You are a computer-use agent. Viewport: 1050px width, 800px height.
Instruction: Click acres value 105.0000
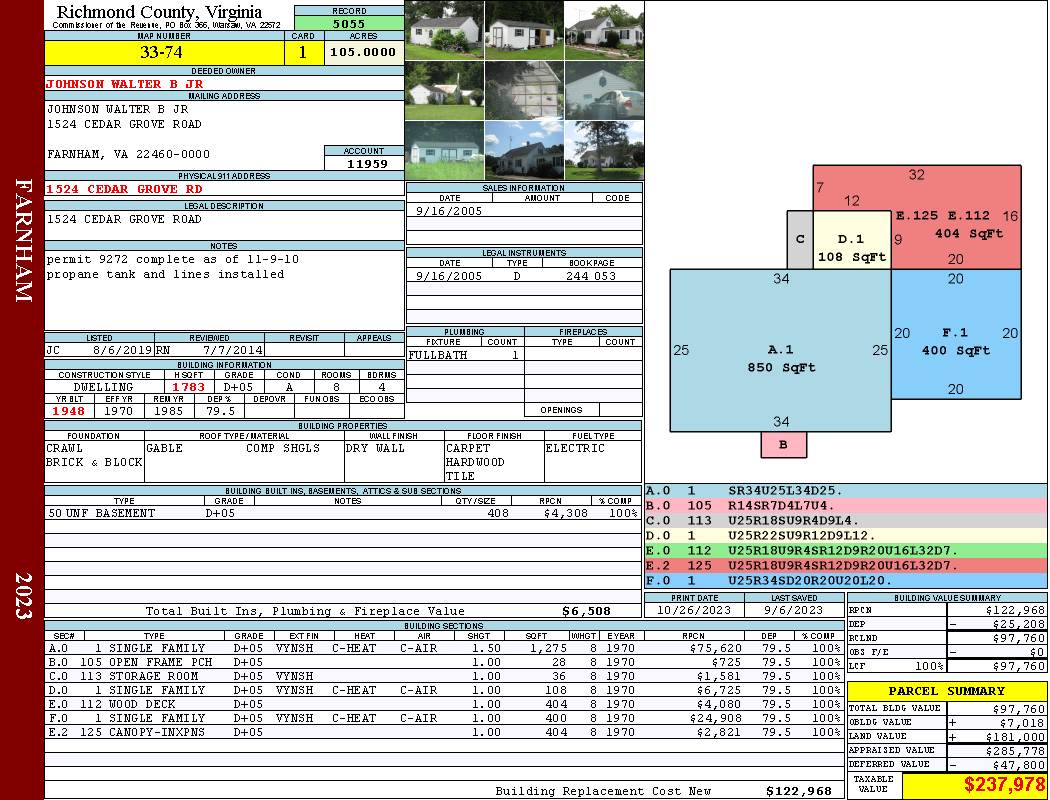364,52
